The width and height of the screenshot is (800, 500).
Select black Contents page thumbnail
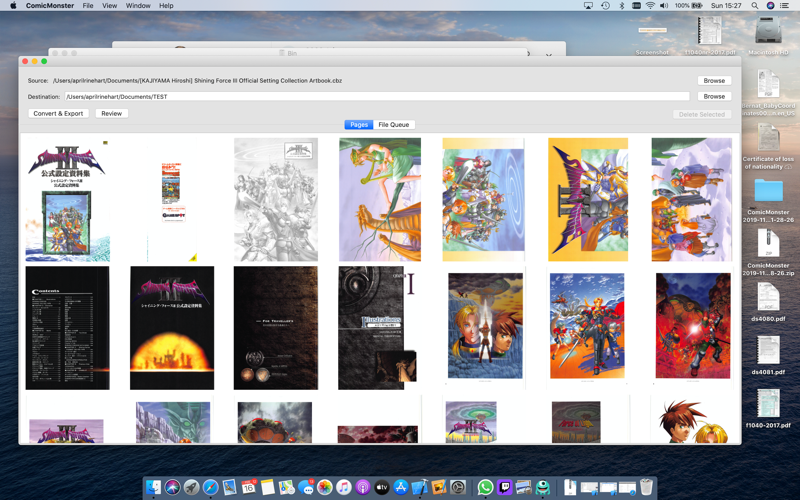coord(67,328)
